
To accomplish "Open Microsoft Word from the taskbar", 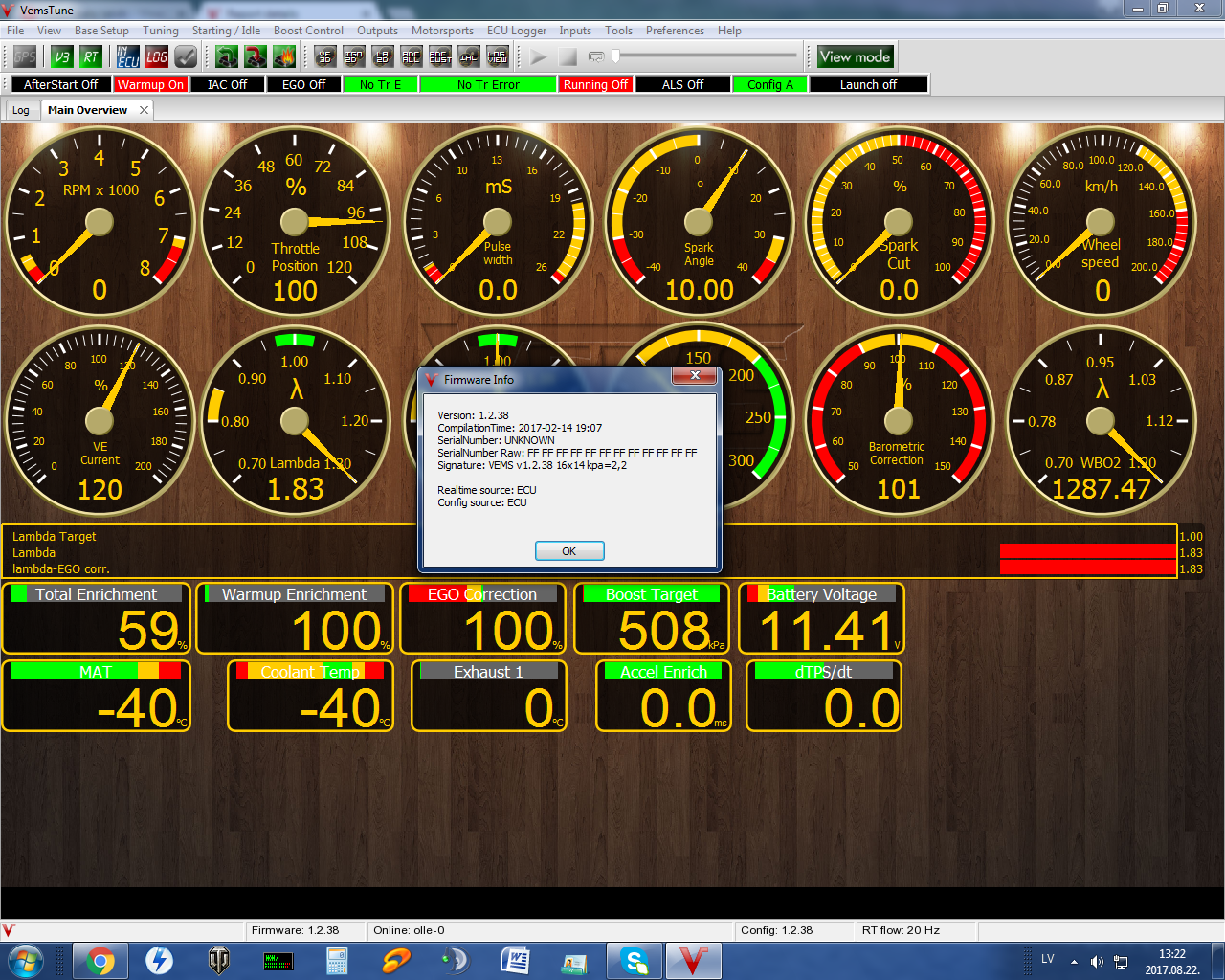I will pyautogui.click(x=514, y=961).
